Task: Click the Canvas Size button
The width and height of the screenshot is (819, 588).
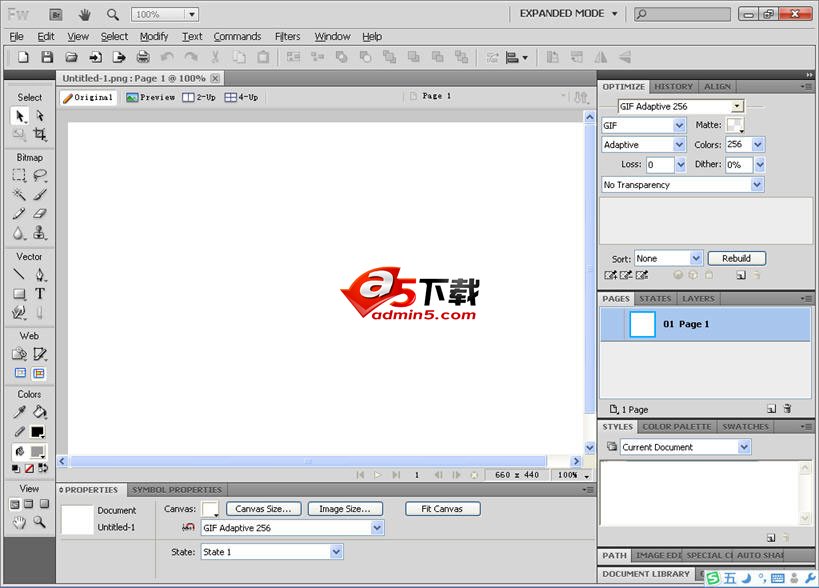Action: coord(263,509)
